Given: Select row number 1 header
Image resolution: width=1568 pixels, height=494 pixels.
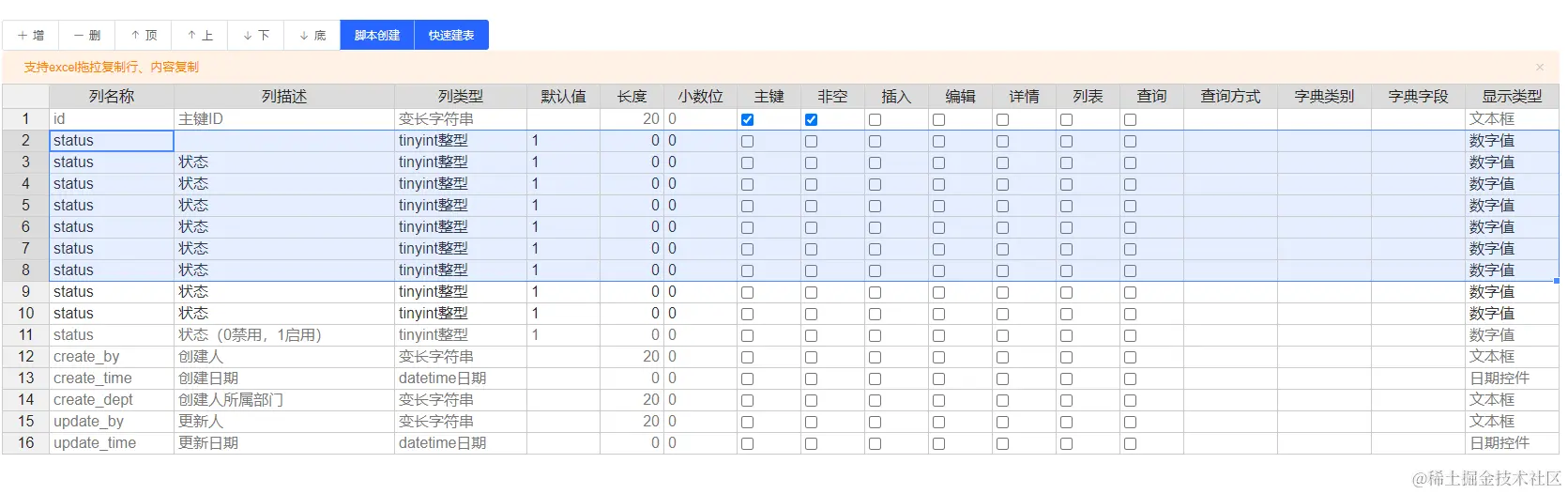Looking at the screenshot, I should click(x=25, y=119).
